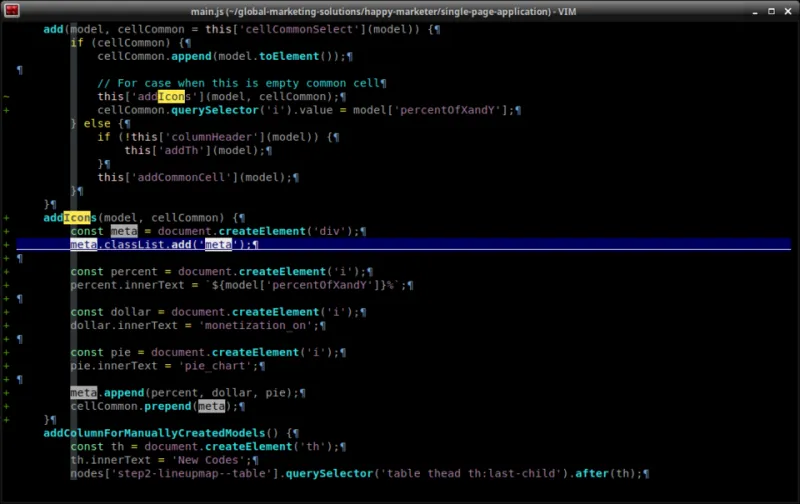Click 'cellCommon.append(model.toElement());' line

click(x=225, y=56)
